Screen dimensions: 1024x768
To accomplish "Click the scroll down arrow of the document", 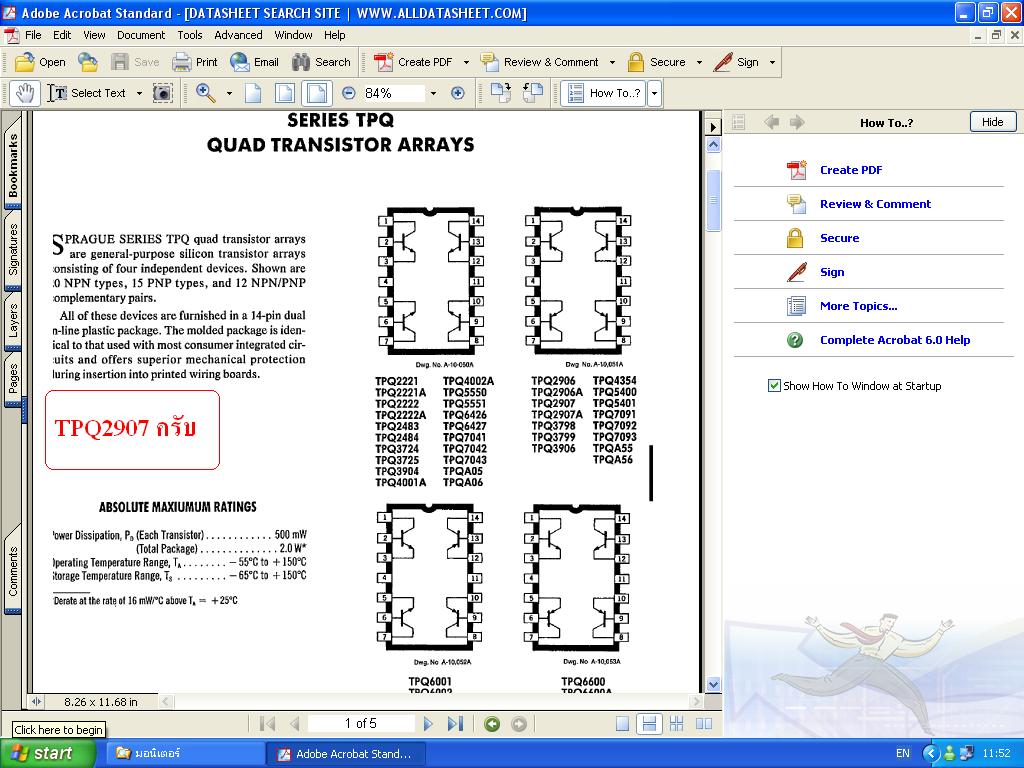I will 714,684.
